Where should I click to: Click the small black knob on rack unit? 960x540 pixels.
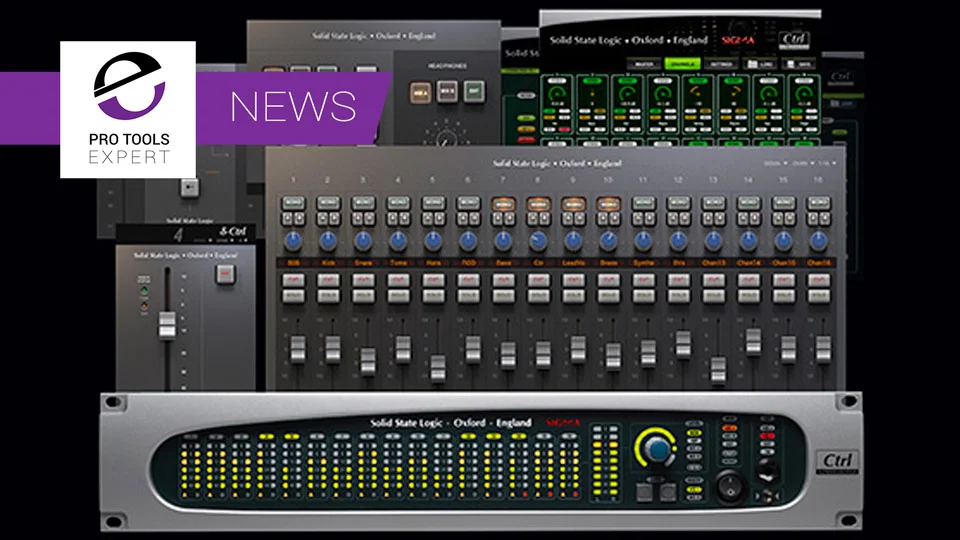point(730,487)
